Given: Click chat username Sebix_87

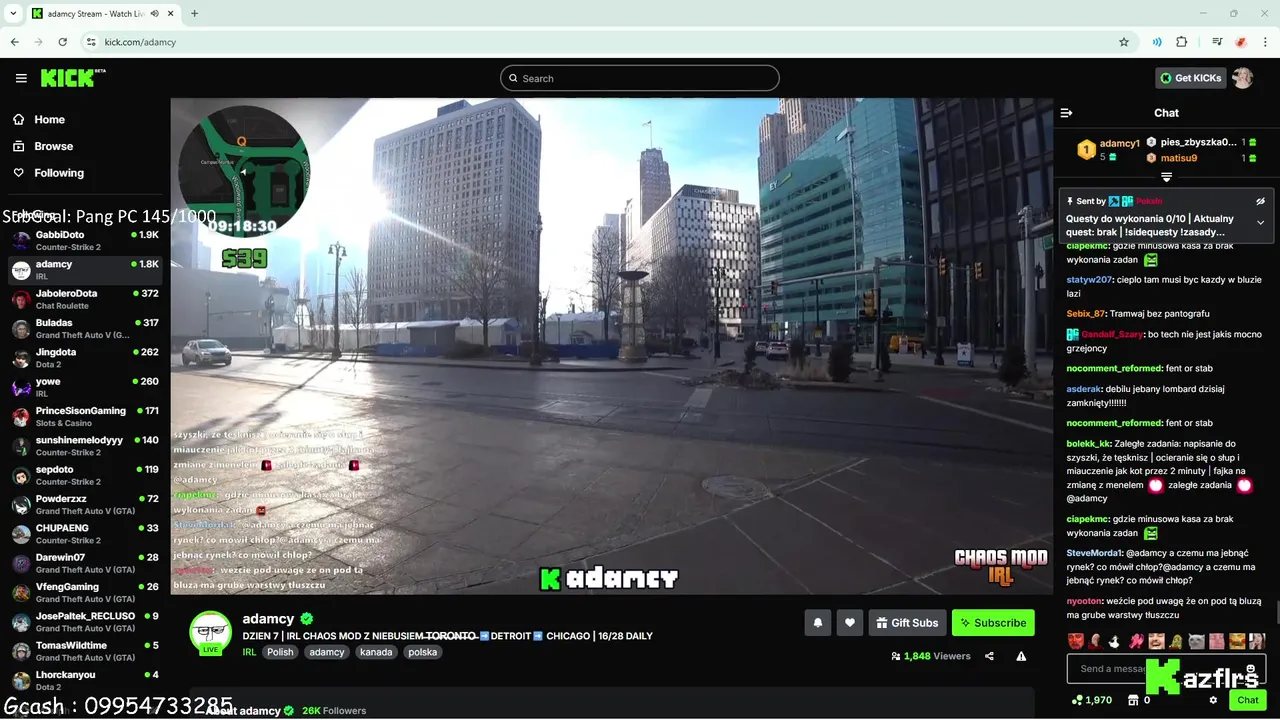Looking at the screenshot, I should pyautogui.click(x=1086, y=314).
